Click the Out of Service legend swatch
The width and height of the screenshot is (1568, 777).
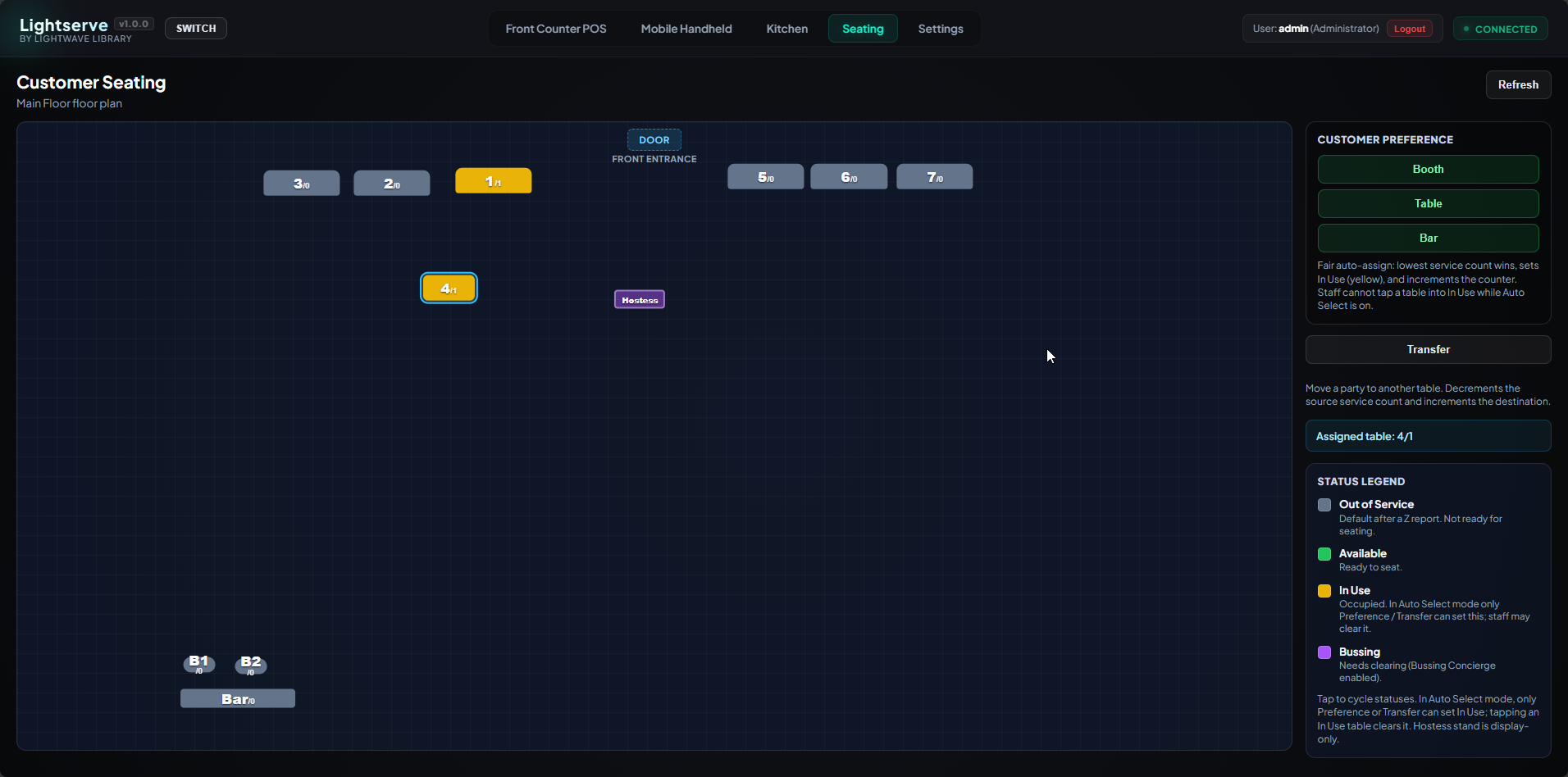[x=1324, y=505]
